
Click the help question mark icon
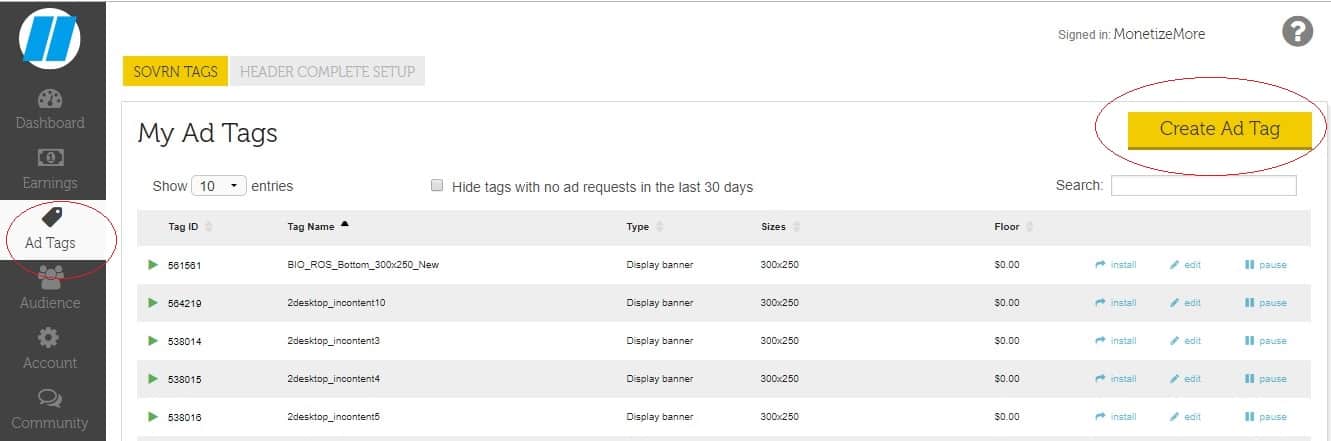coord(1297,32)
